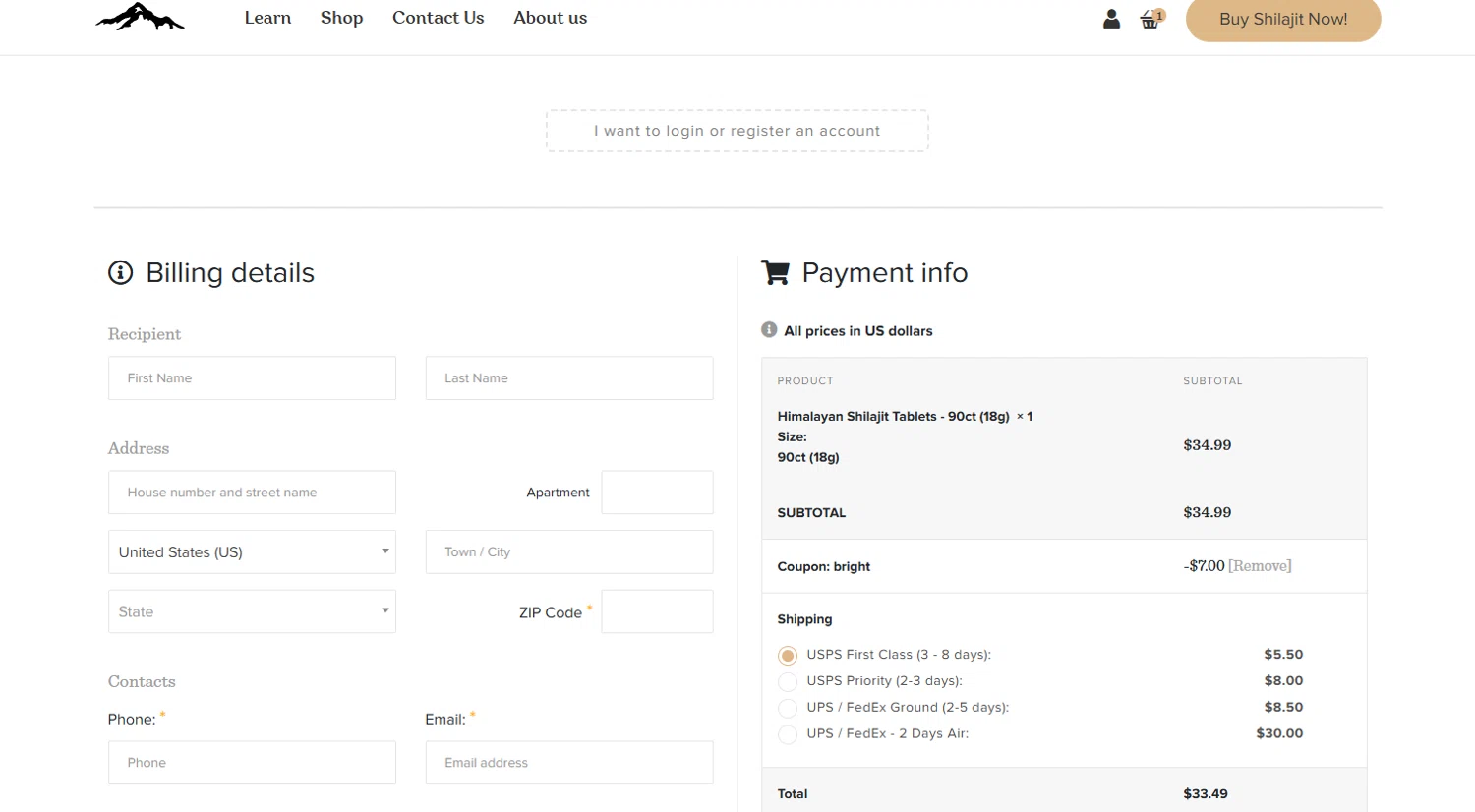Navigate to About us
1475x812 pixels.
pos(550,18)
